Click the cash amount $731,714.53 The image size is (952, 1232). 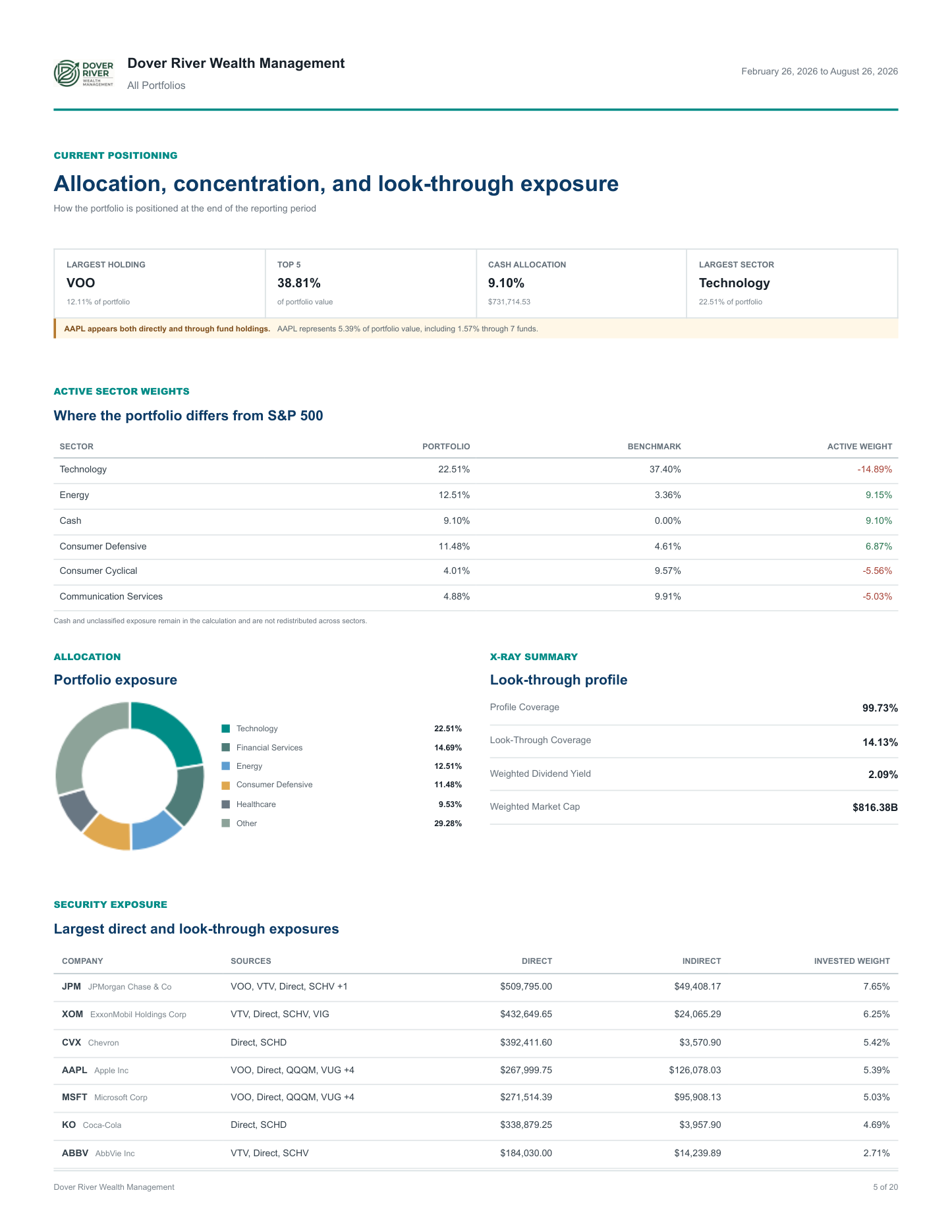(x=509, y=302)
